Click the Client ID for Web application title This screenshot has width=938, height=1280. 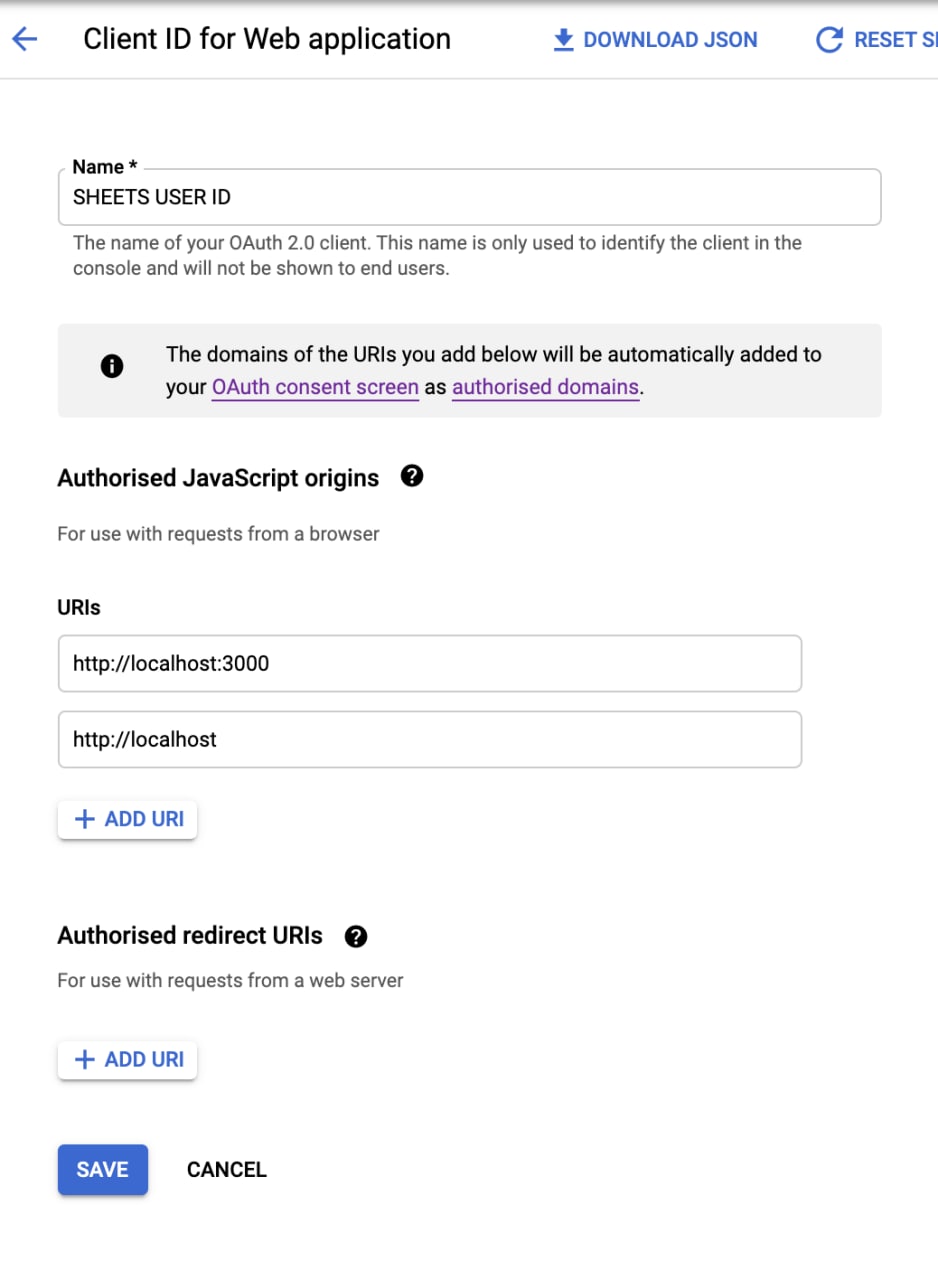click(x=267, y=39)
